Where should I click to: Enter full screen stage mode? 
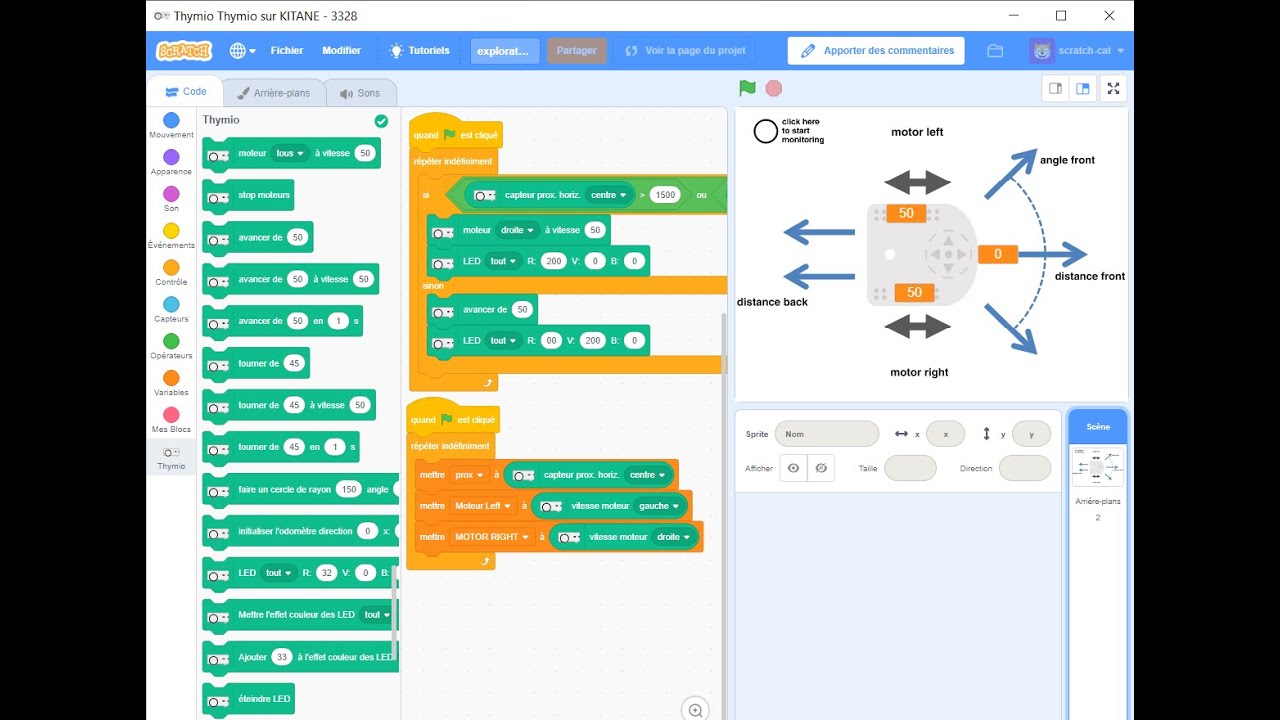pyautogui.click(x=1114, y=88)
